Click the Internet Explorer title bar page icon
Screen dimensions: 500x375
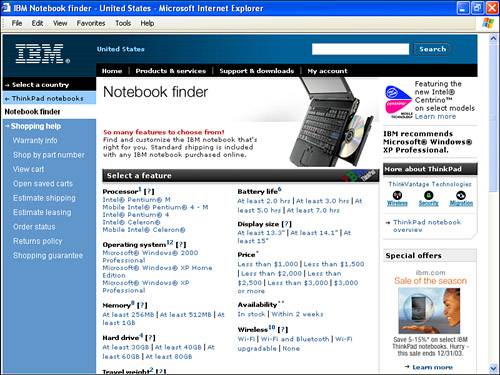tap(6, 8)
